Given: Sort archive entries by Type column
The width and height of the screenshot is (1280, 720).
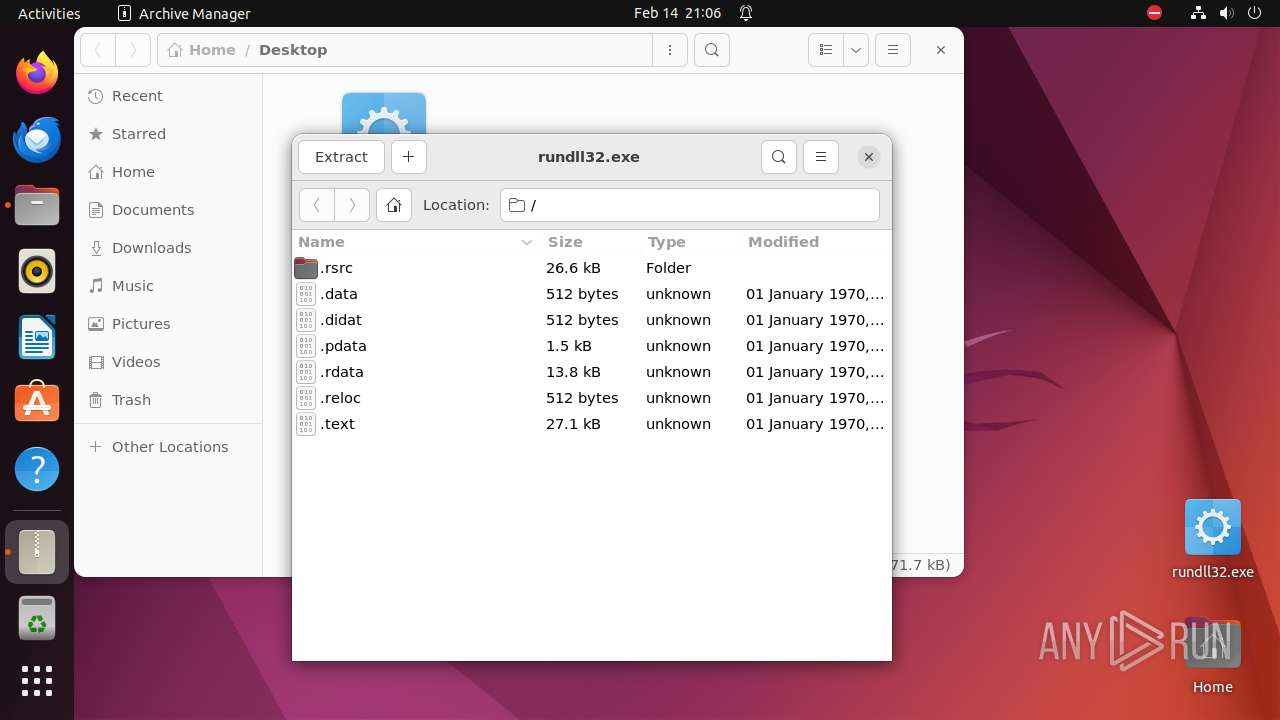Looking at the screenshot, I should 690,242.
